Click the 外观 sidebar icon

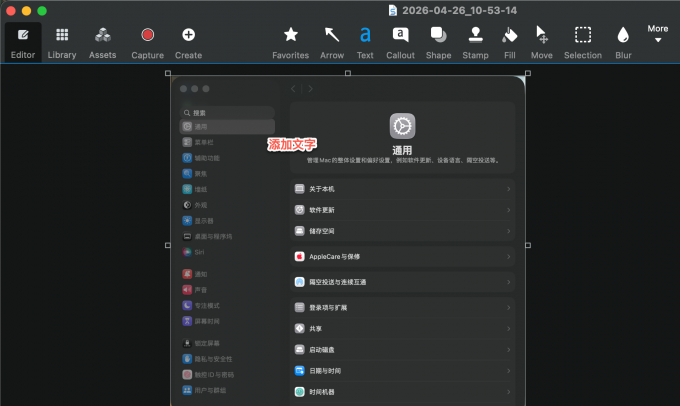[187, 205]
